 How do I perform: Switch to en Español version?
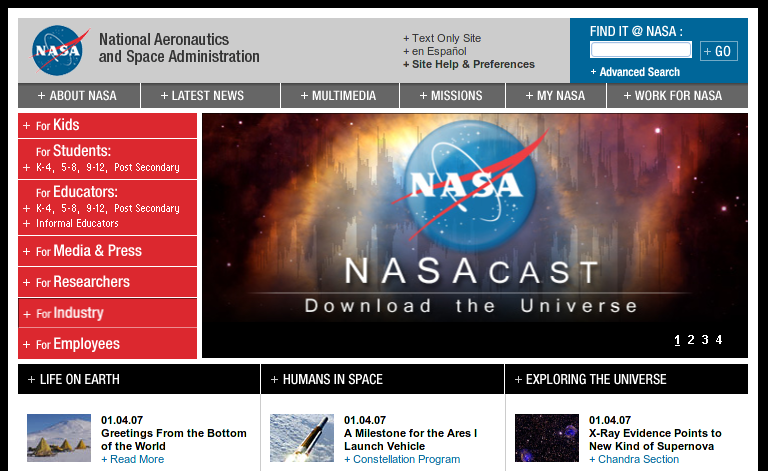pos(435,51)
